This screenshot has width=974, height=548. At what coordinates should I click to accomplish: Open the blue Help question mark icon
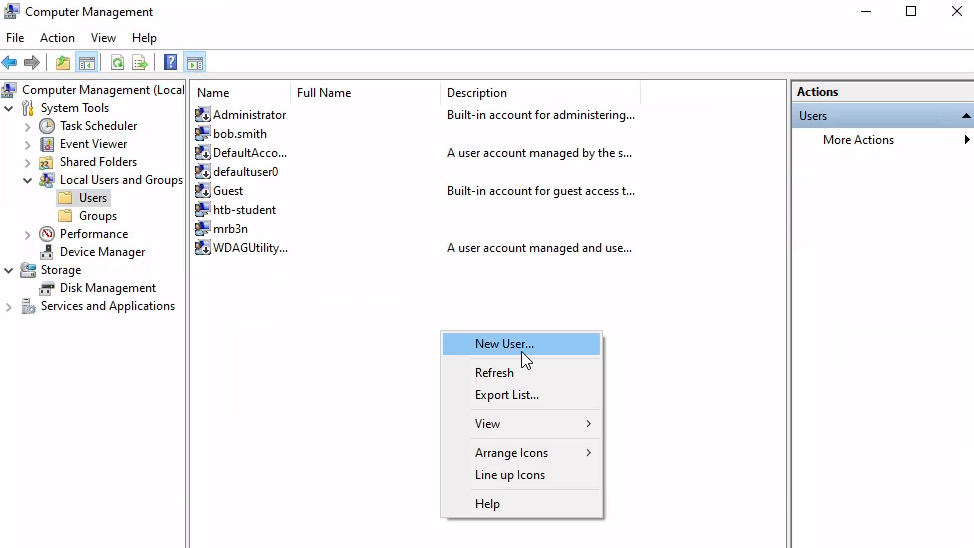[x=170, y=63]
